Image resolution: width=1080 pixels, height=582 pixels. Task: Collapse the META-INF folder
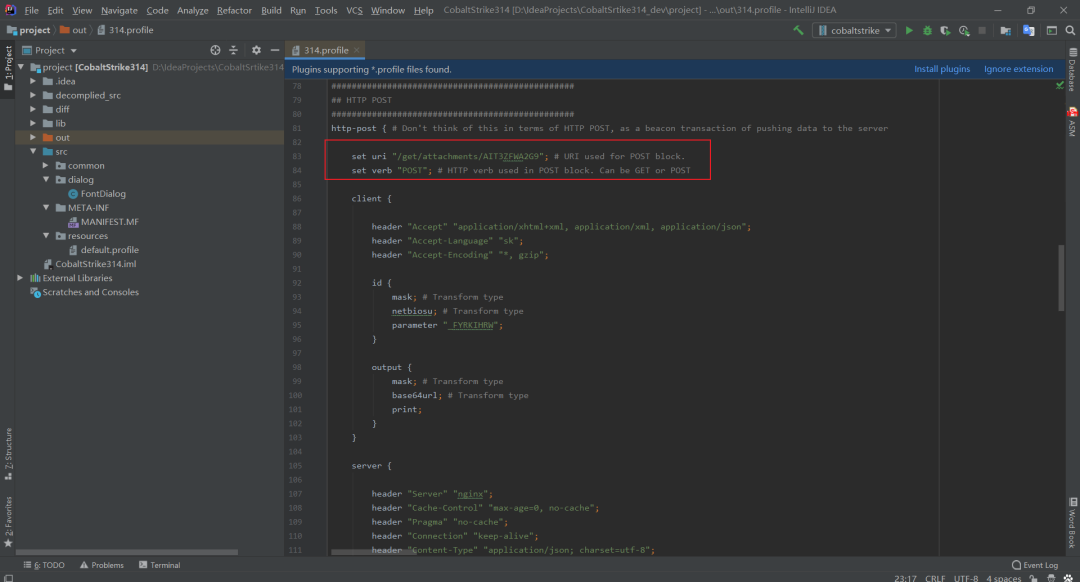point(45,207)
